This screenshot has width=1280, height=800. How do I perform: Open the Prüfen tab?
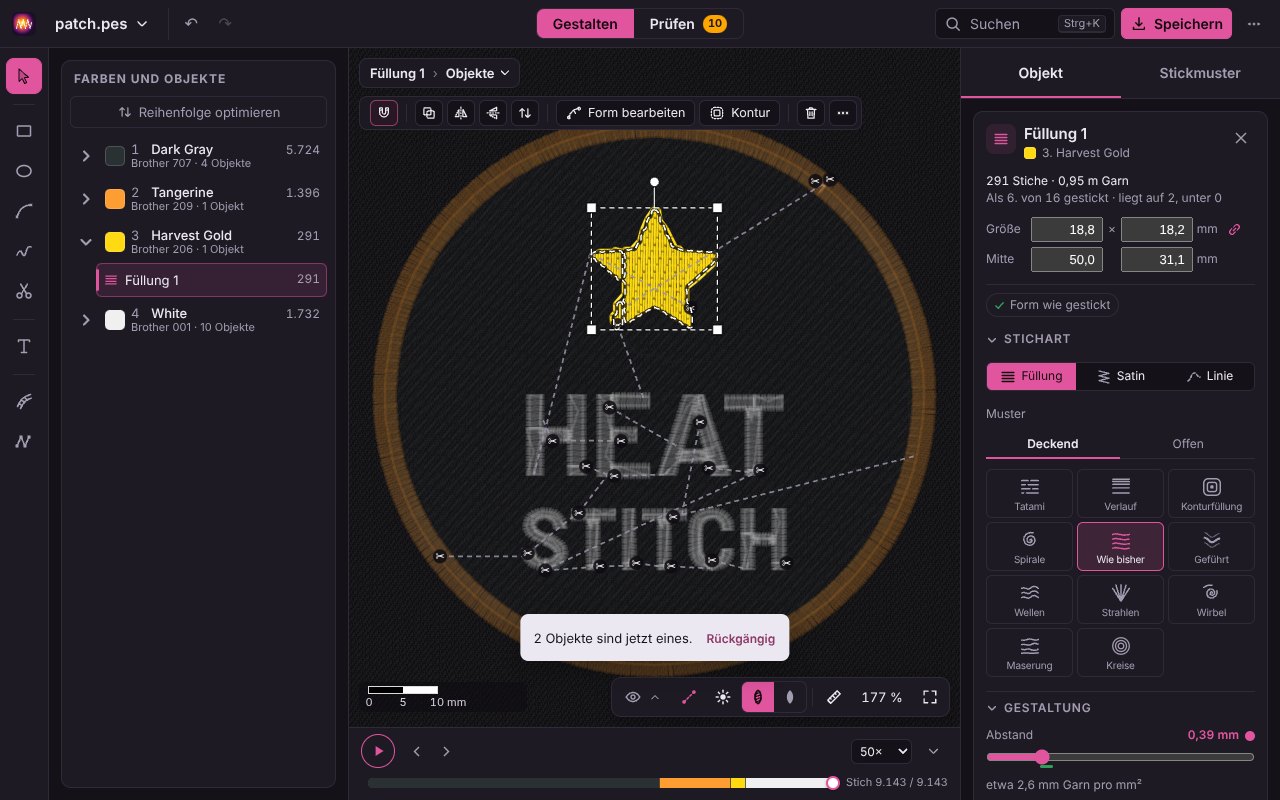pyautogui.click(x=688, y=23)
